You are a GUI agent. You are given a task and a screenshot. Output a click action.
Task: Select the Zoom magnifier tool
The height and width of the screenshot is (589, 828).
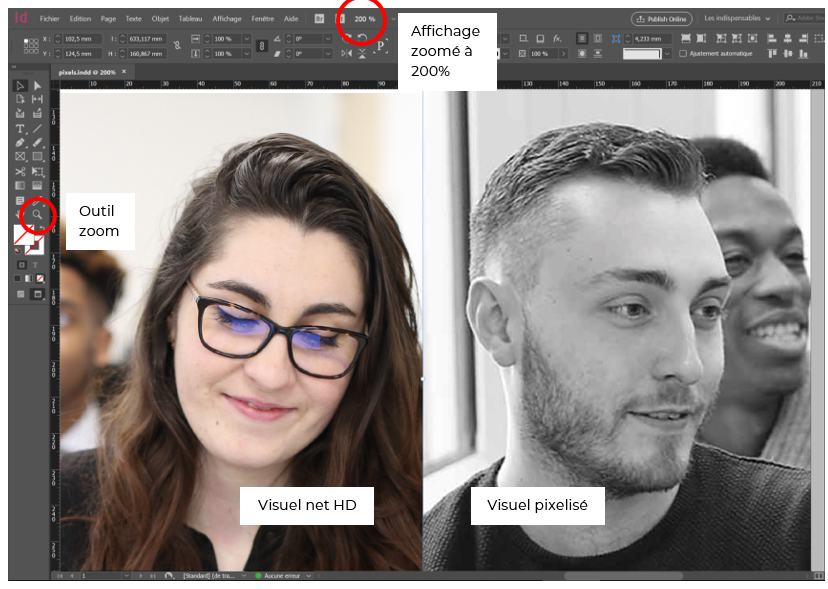tap(37, 214)
